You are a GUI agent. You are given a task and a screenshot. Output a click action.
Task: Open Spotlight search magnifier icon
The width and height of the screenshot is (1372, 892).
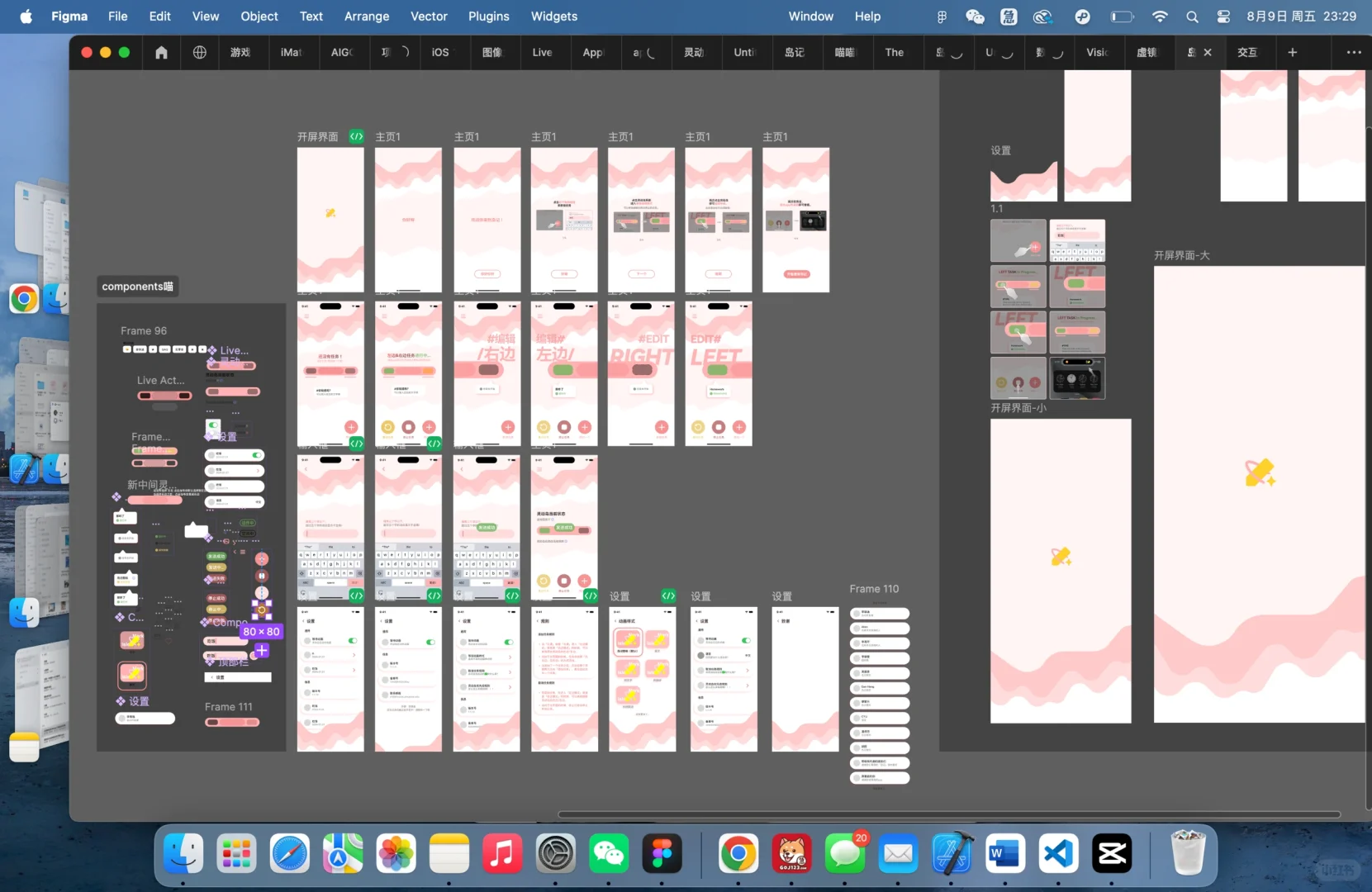pos(1192,17)
